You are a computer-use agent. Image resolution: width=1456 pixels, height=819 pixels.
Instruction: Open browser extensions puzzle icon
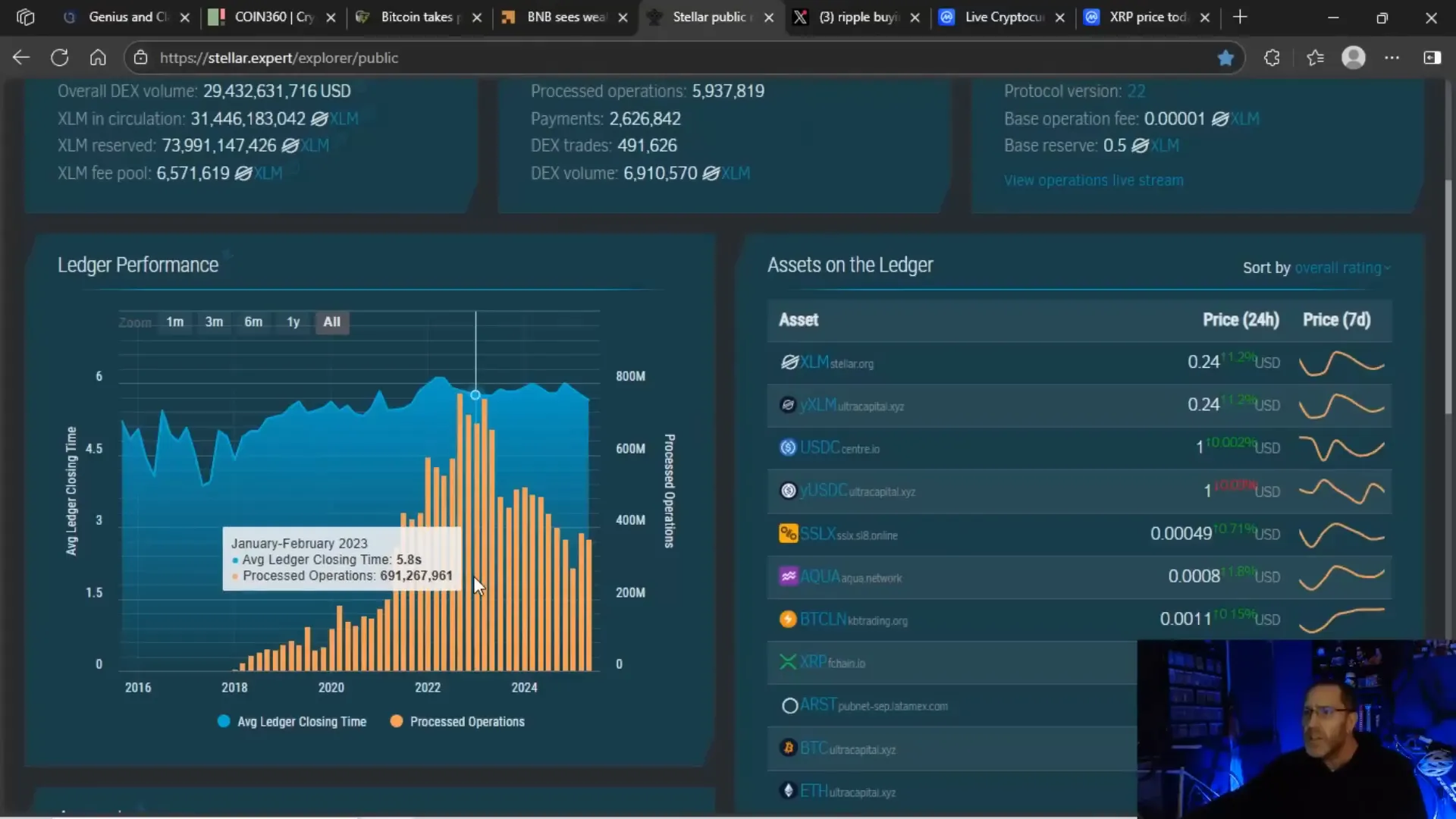click(x=1272, y=58)
